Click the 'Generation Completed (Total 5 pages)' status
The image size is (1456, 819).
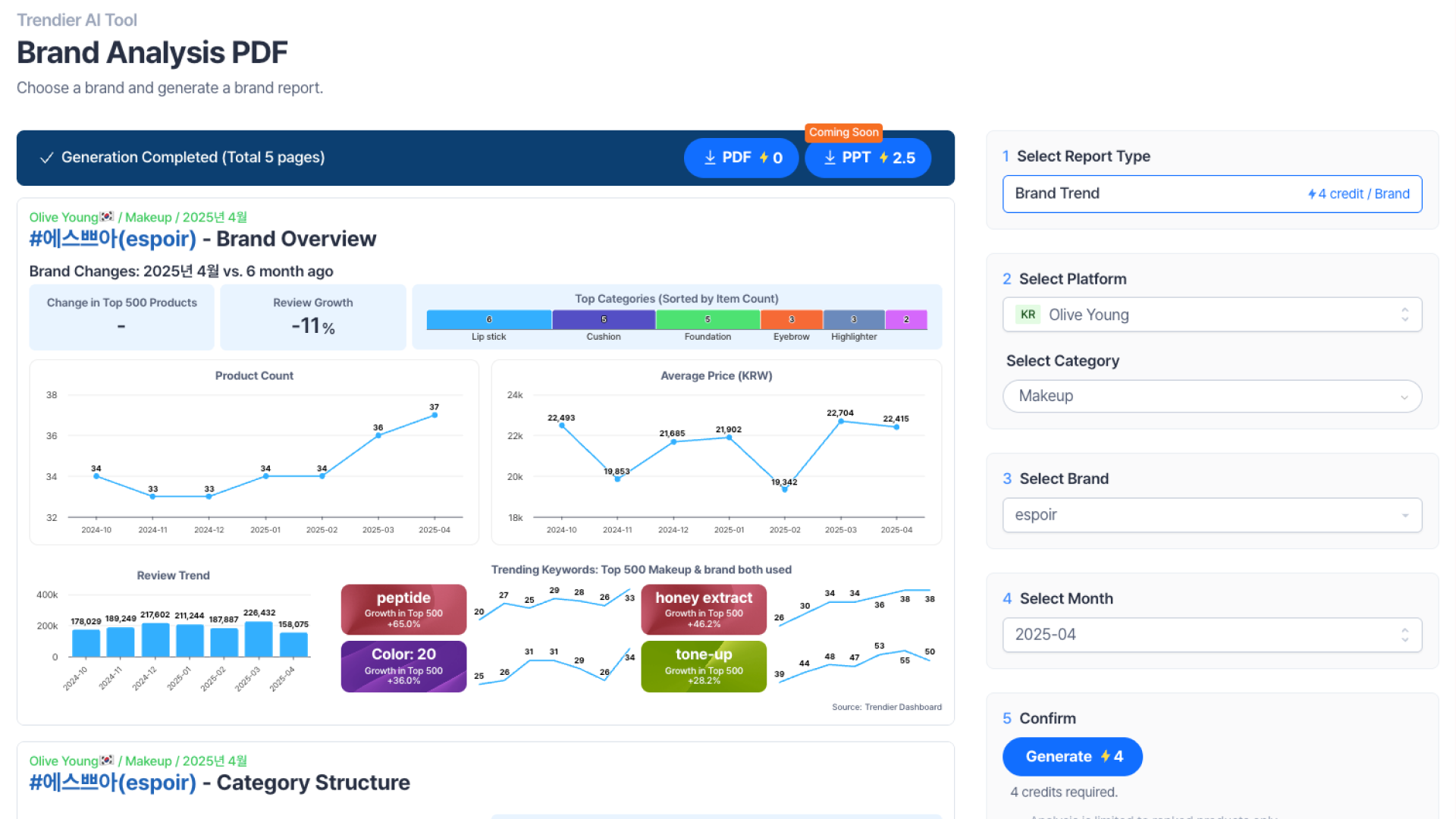[193, 158]
